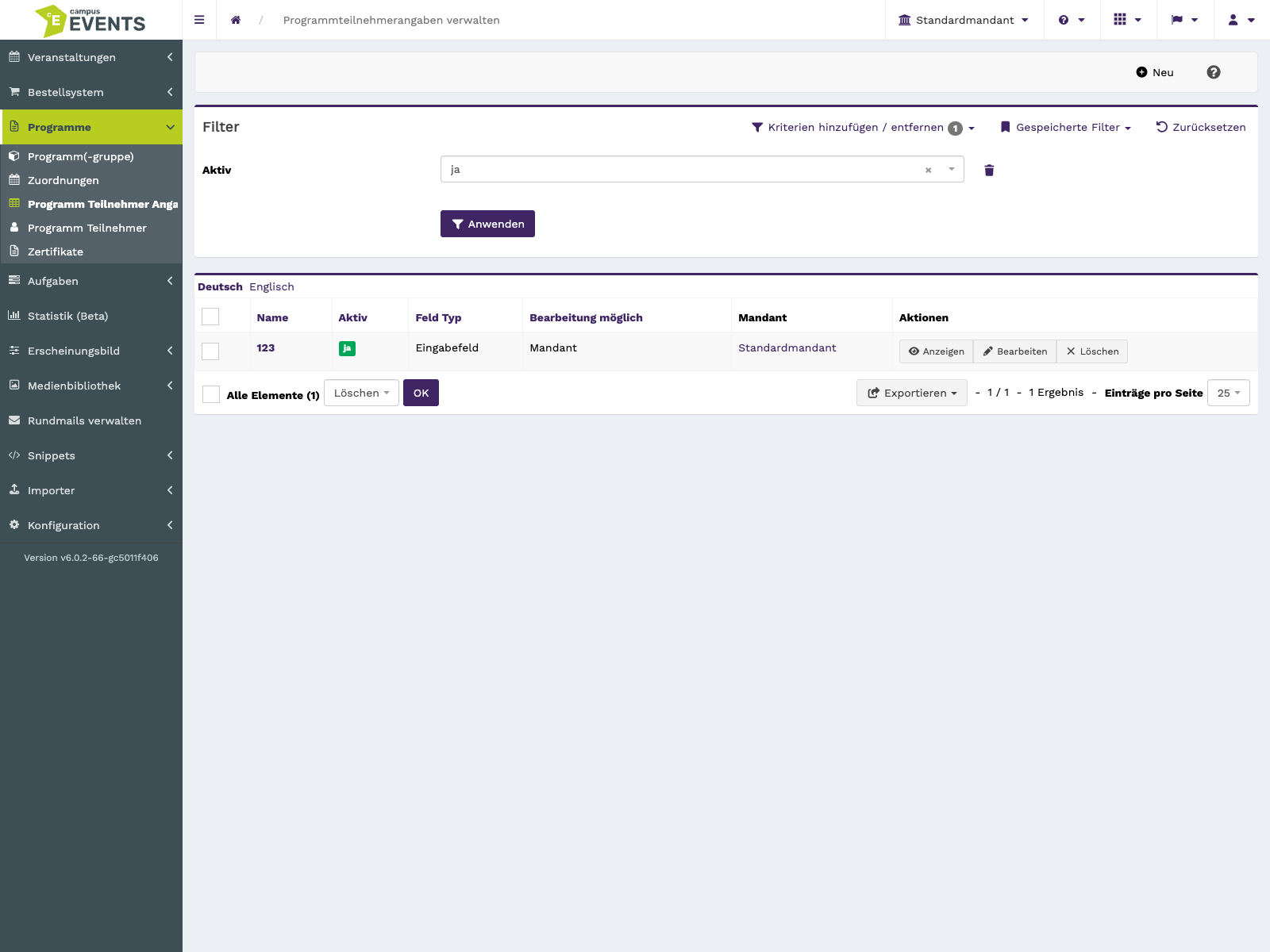This screenshot has width=1270, height=952.
Task: Sort table by Feld Typ column
Action: [438, 317]
